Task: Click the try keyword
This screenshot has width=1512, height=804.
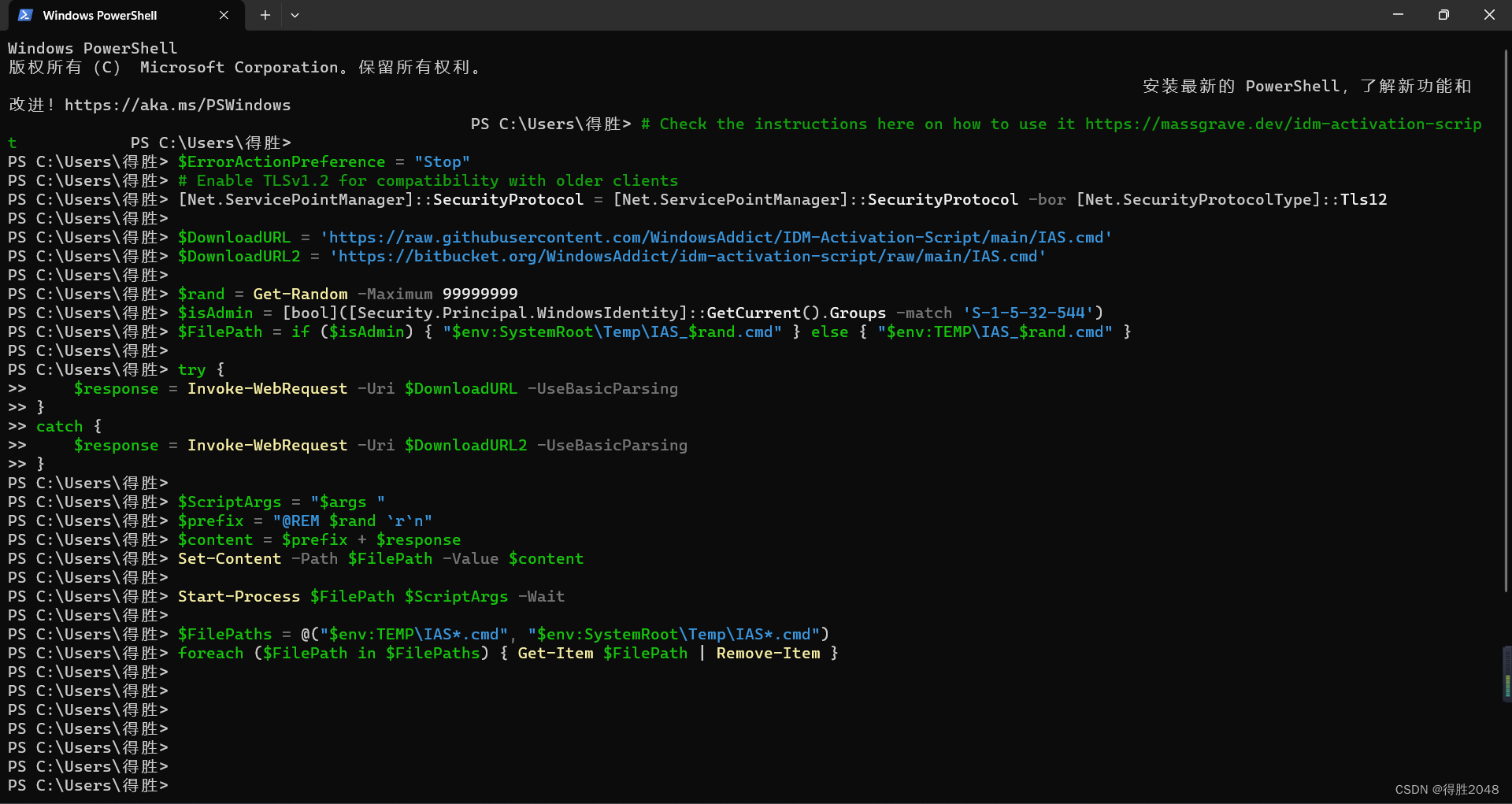Action: point(191,369)
